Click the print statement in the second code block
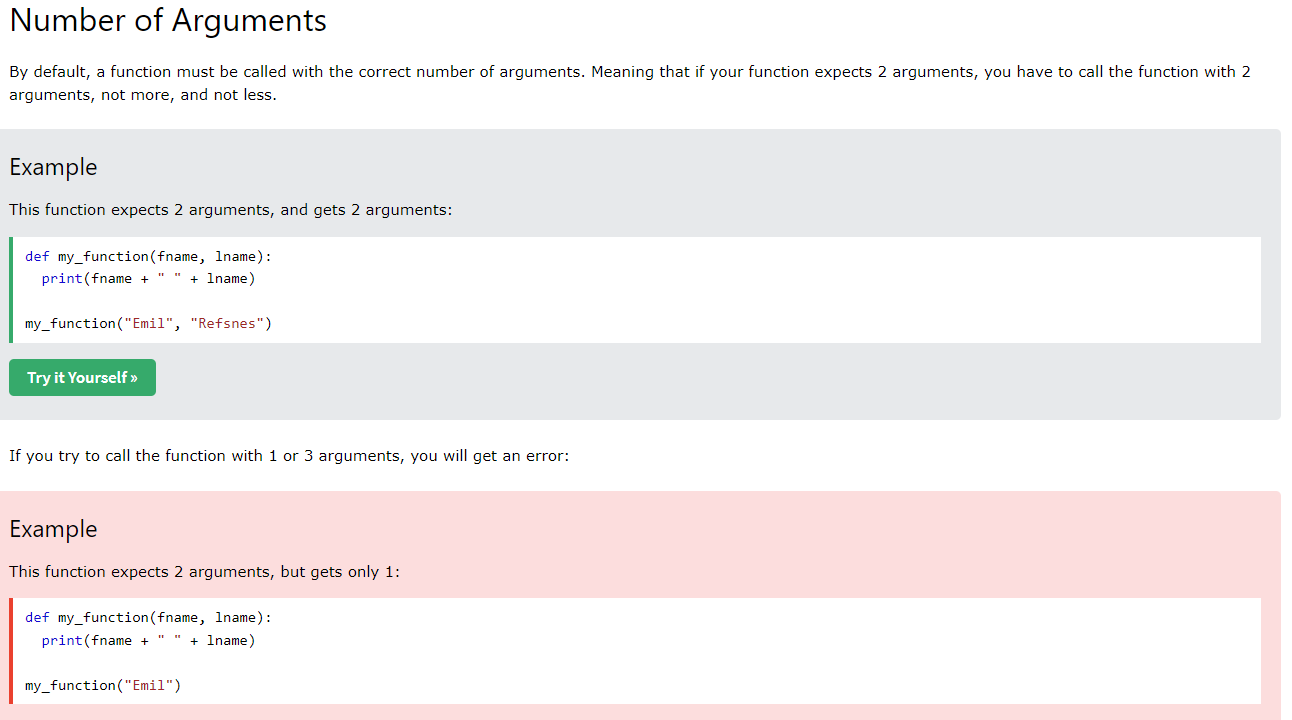This screenshot has height=720, width=1292. pos(148,640)
